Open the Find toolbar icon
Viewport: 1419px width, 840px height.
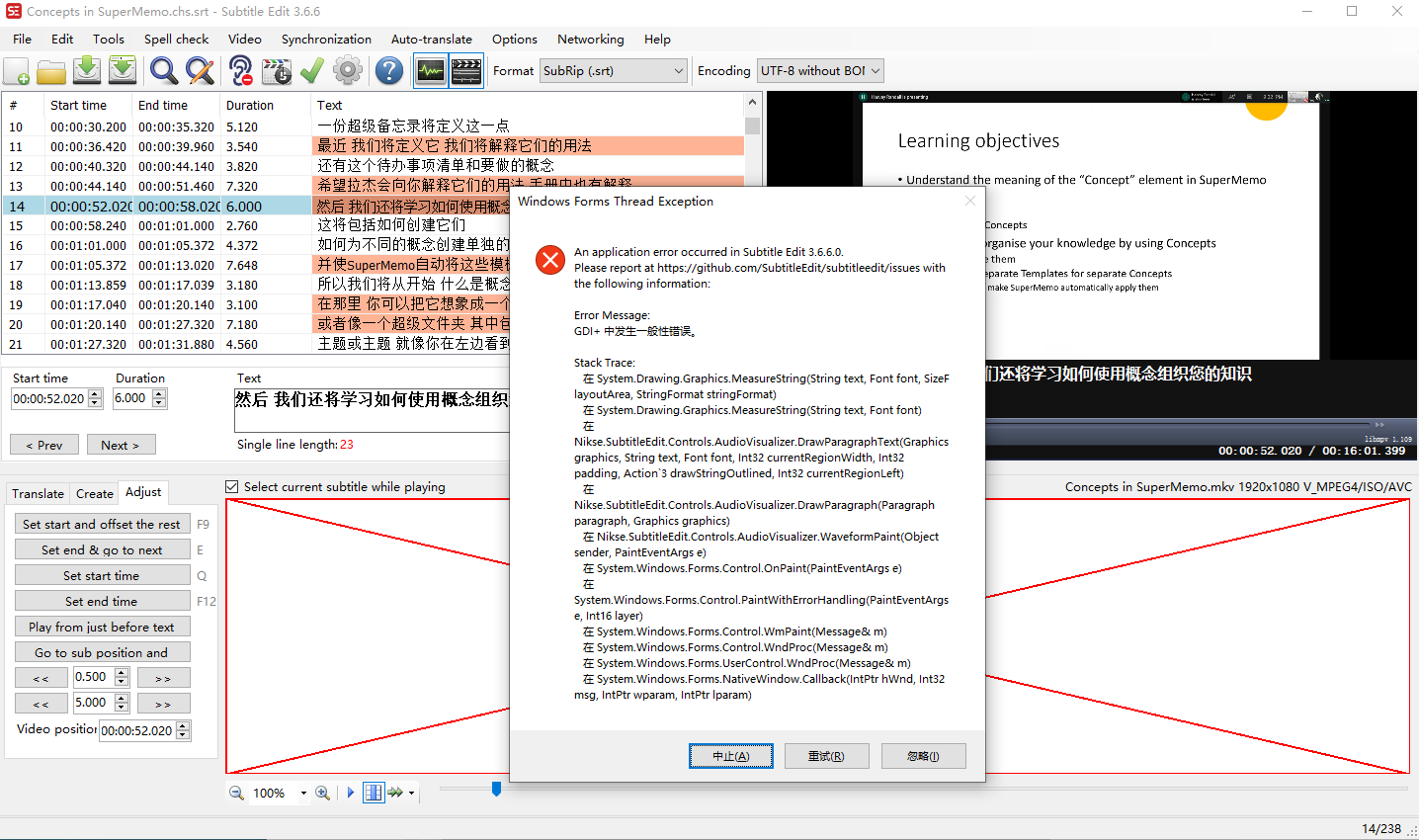[164, 70]
